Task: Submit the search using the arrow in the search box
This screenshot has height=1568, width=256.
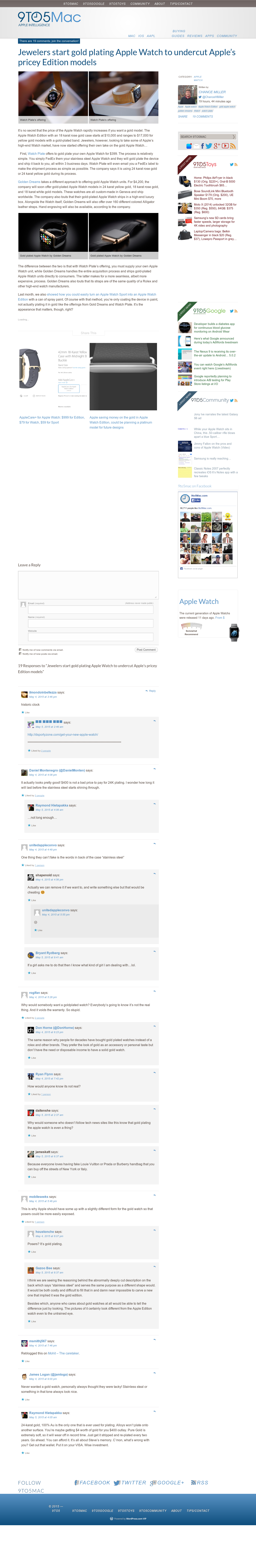Action: tap(234, 137)
